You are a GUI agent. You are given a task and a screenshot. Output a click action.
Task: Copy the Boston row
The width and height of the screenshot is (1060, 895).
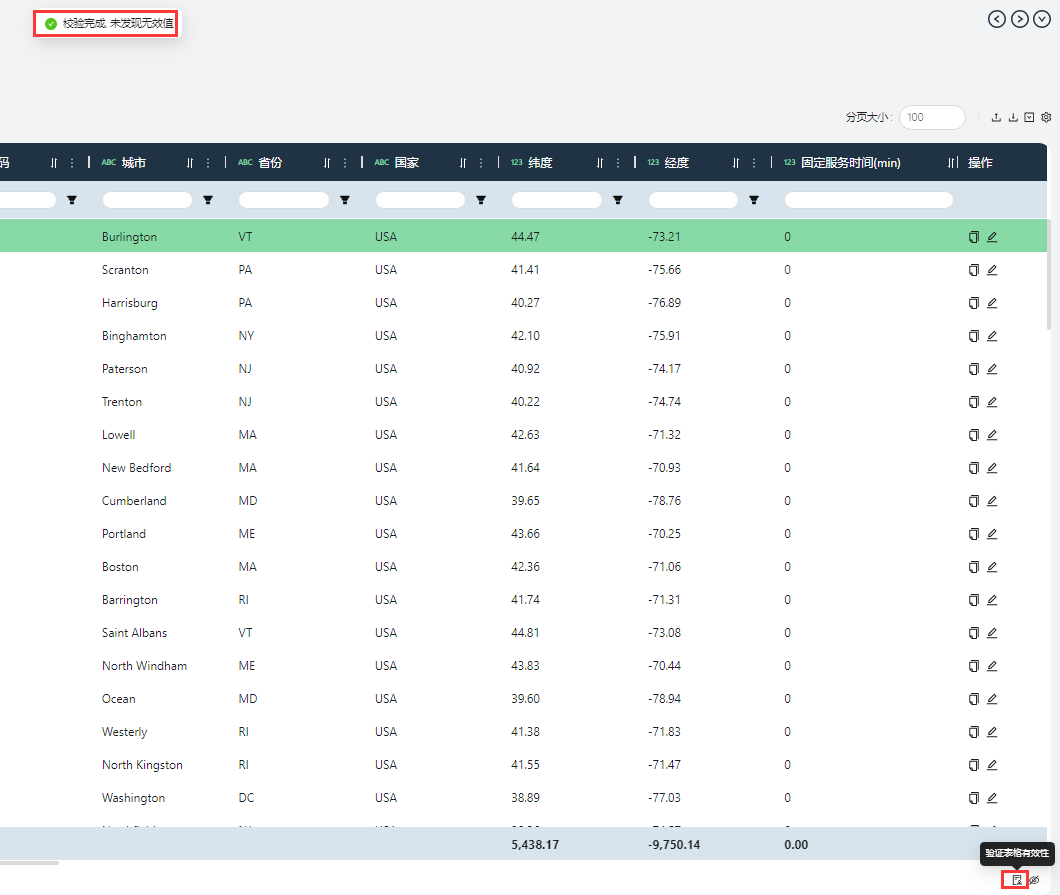pyautogui.click(x=973, y=567)
